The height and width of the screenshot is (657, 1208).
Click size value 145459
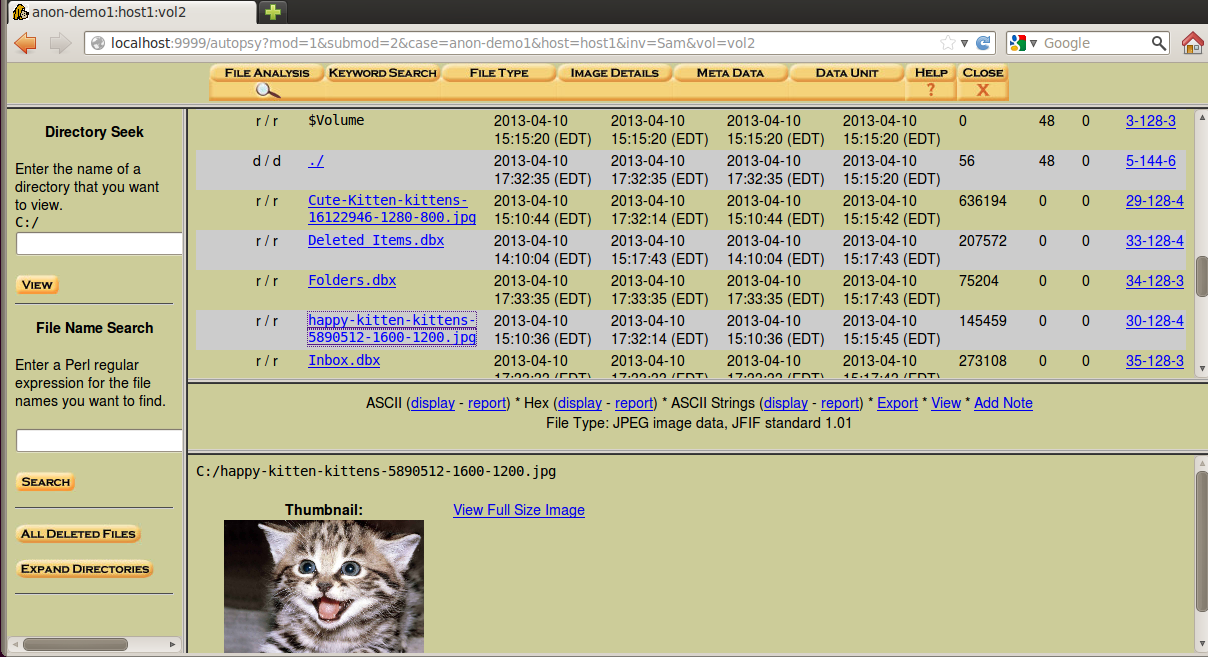point(983,320)
